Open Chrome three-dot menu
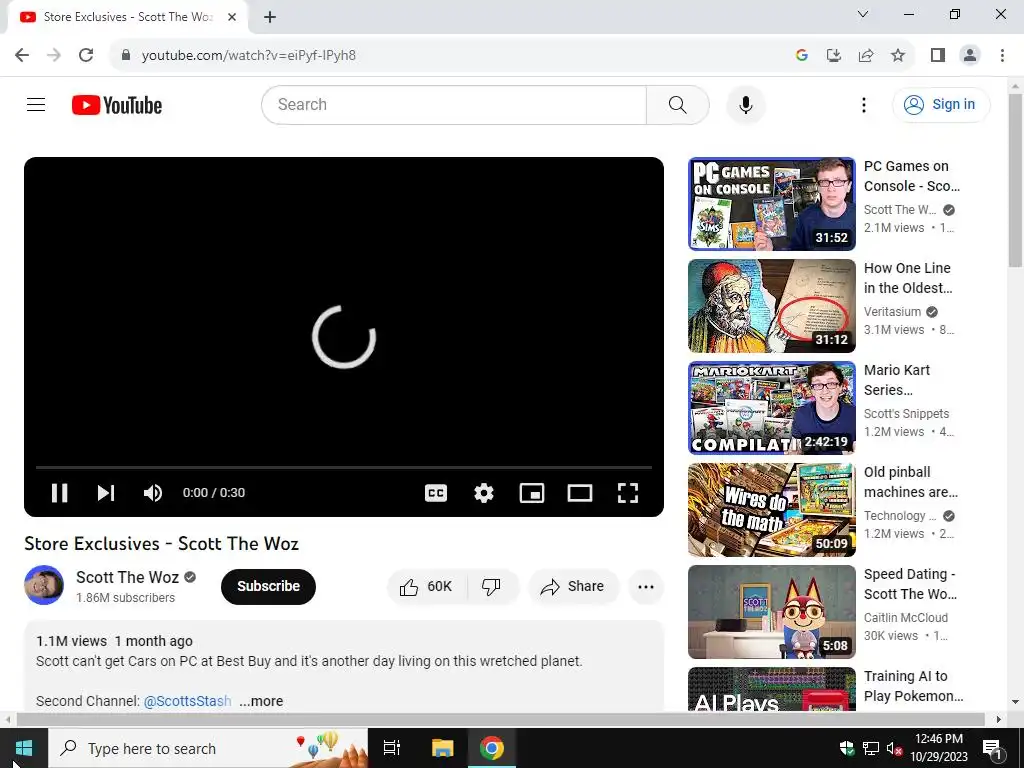Viewport: 1024px width, 768px height. [1002, 55]
